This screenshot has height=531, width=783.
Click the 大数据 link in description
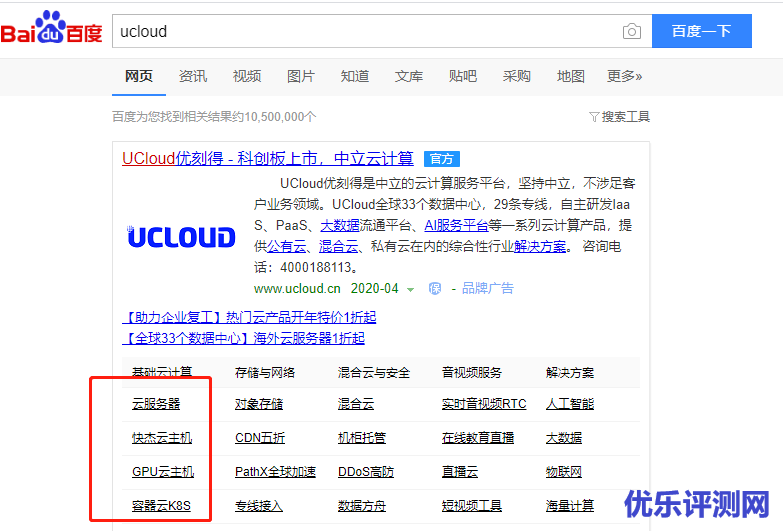[x=340, y=225]
